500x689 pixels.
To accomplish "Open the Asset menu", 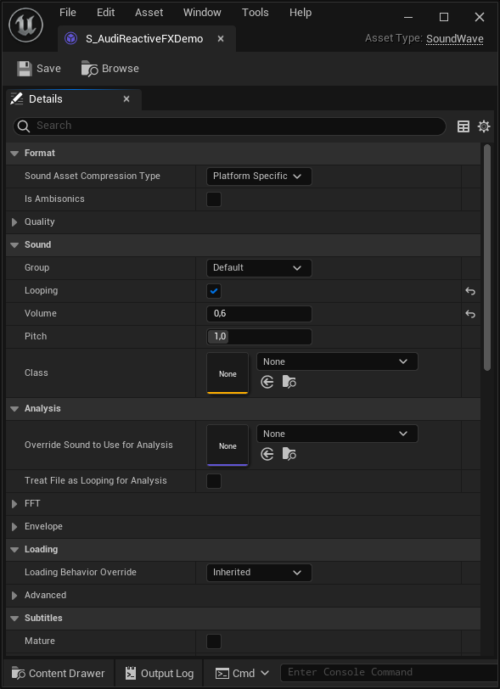I will coord(149,13).
